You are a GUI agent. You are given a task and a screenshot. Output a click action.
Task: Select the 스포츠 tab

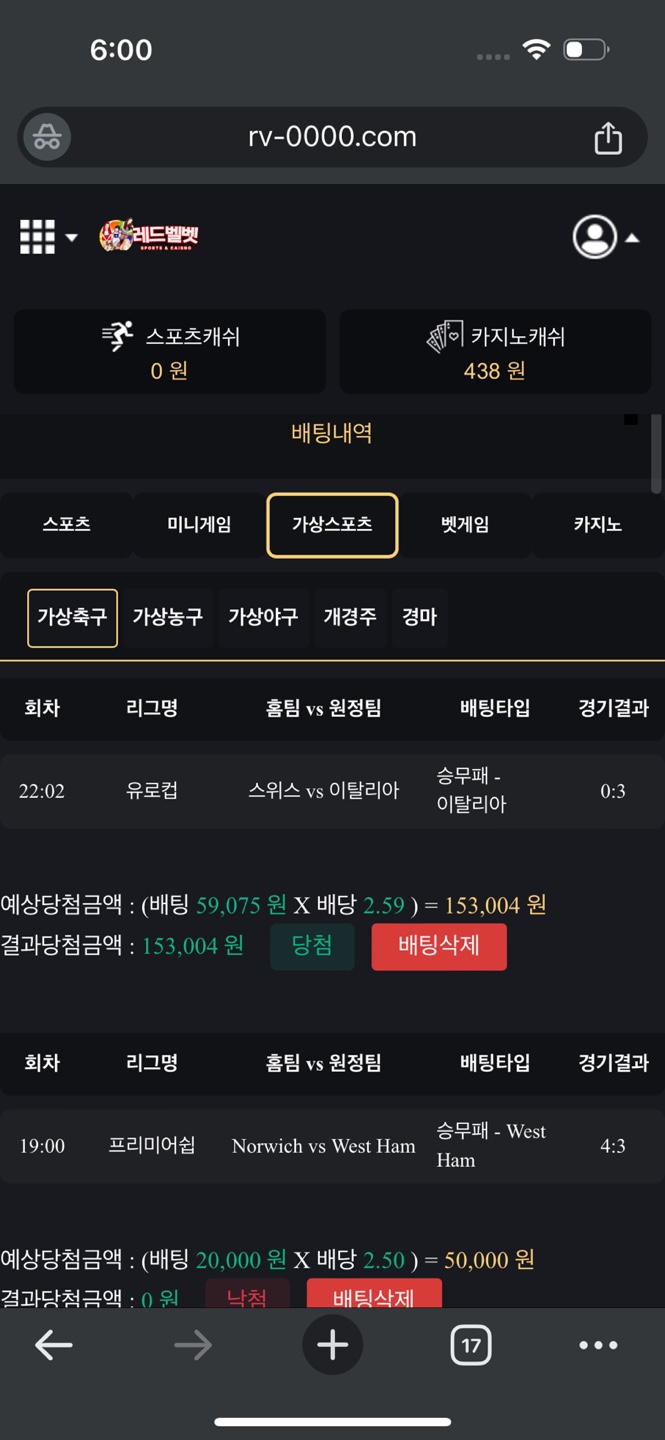click(x=66, y=525)
